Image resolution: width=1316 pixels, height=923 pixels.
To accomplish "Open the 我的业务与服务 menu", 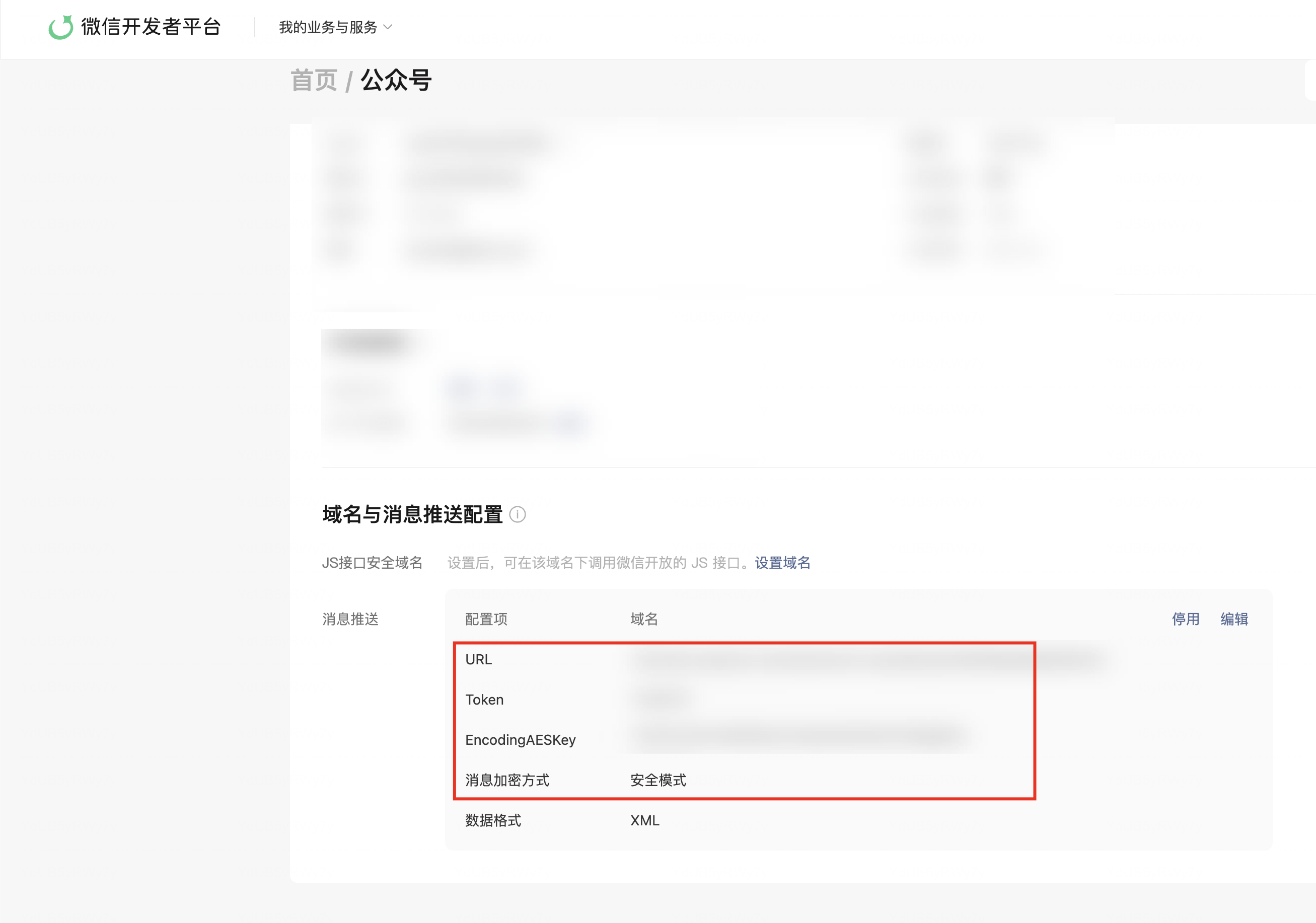I will pos(328,27).
